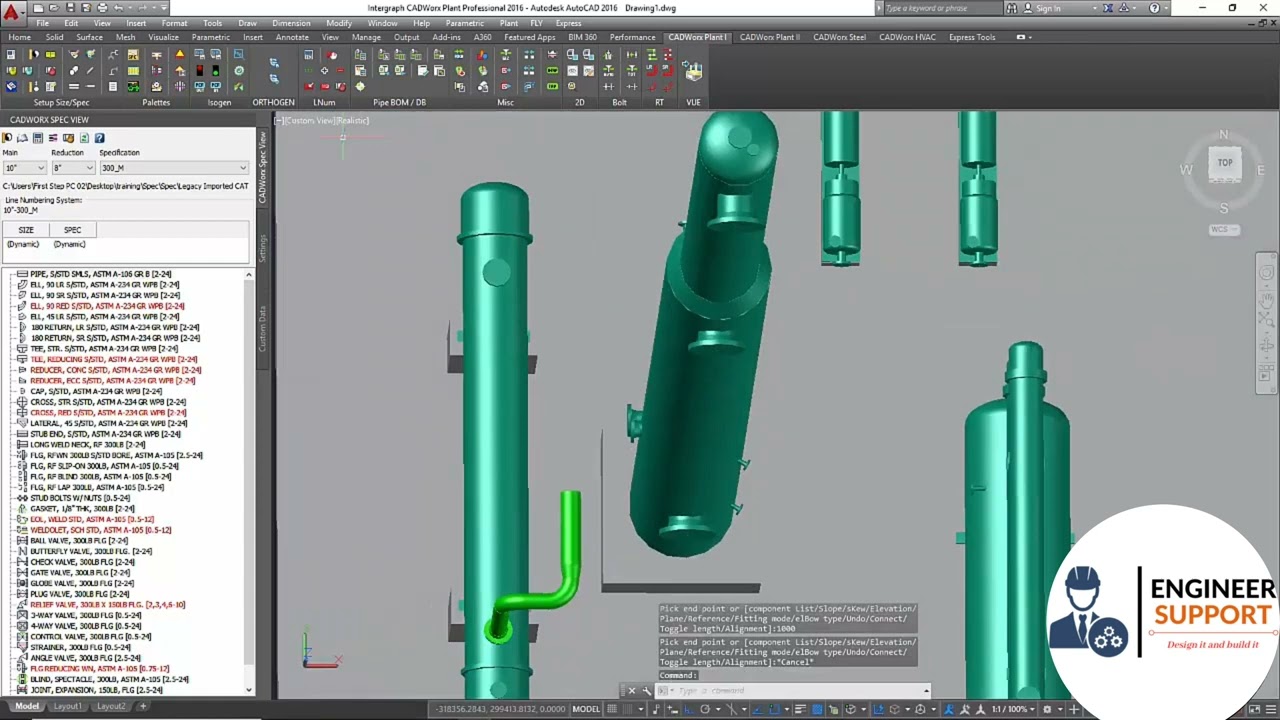Open the Reduction size dropdown showing 8"
This screenshot has height=720, width=1280.
[73, 168]
